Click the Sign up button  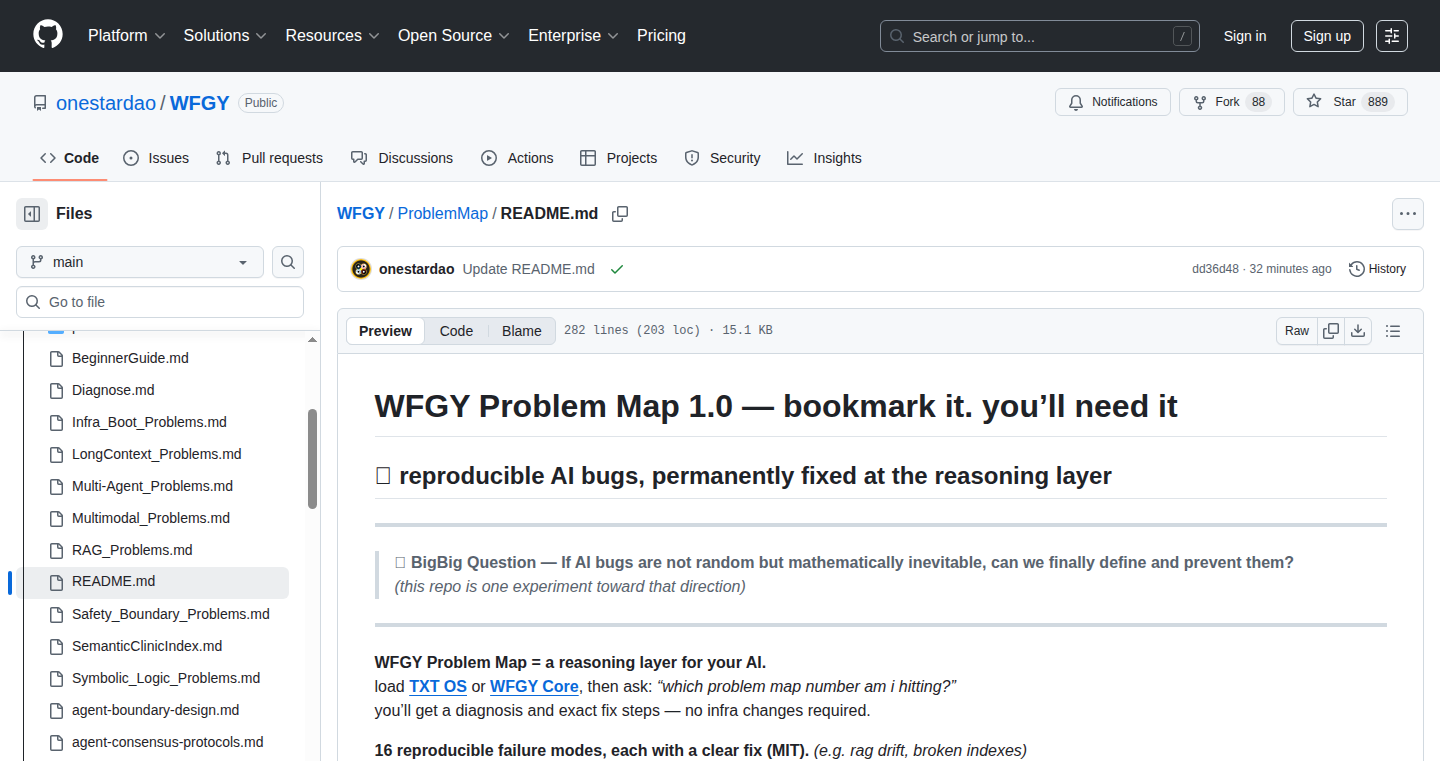[x=1327, y=36]
